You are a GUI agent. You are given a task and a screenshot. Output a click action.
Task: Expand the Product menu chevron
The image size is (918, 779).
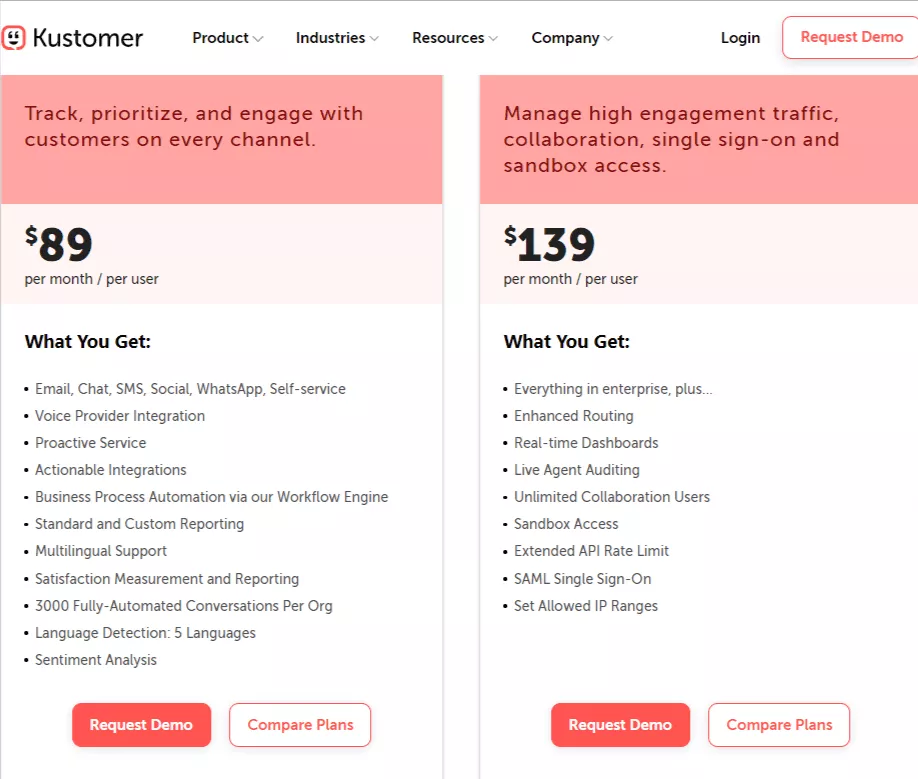(258, 39)
